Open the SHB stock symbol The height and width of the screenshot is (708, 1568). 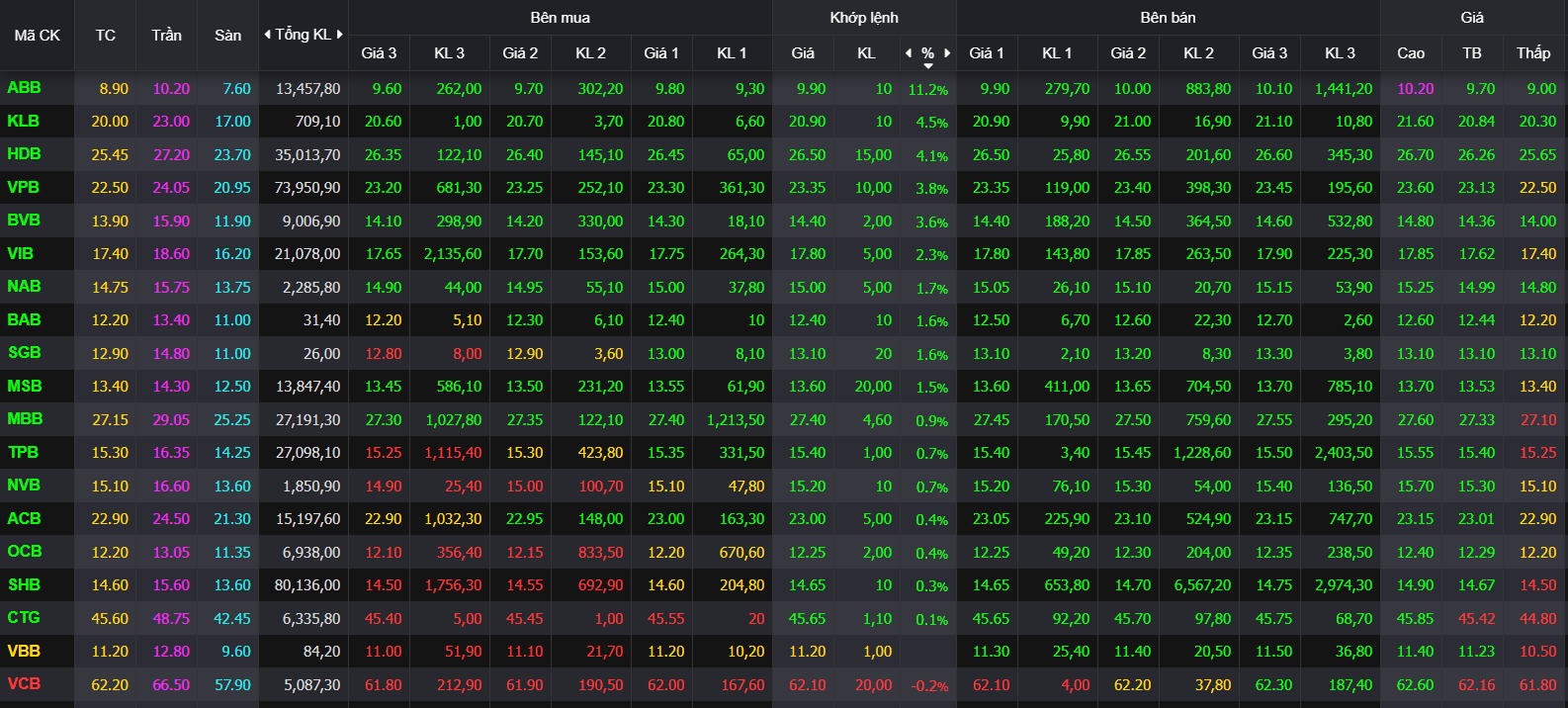pos(24,584)
